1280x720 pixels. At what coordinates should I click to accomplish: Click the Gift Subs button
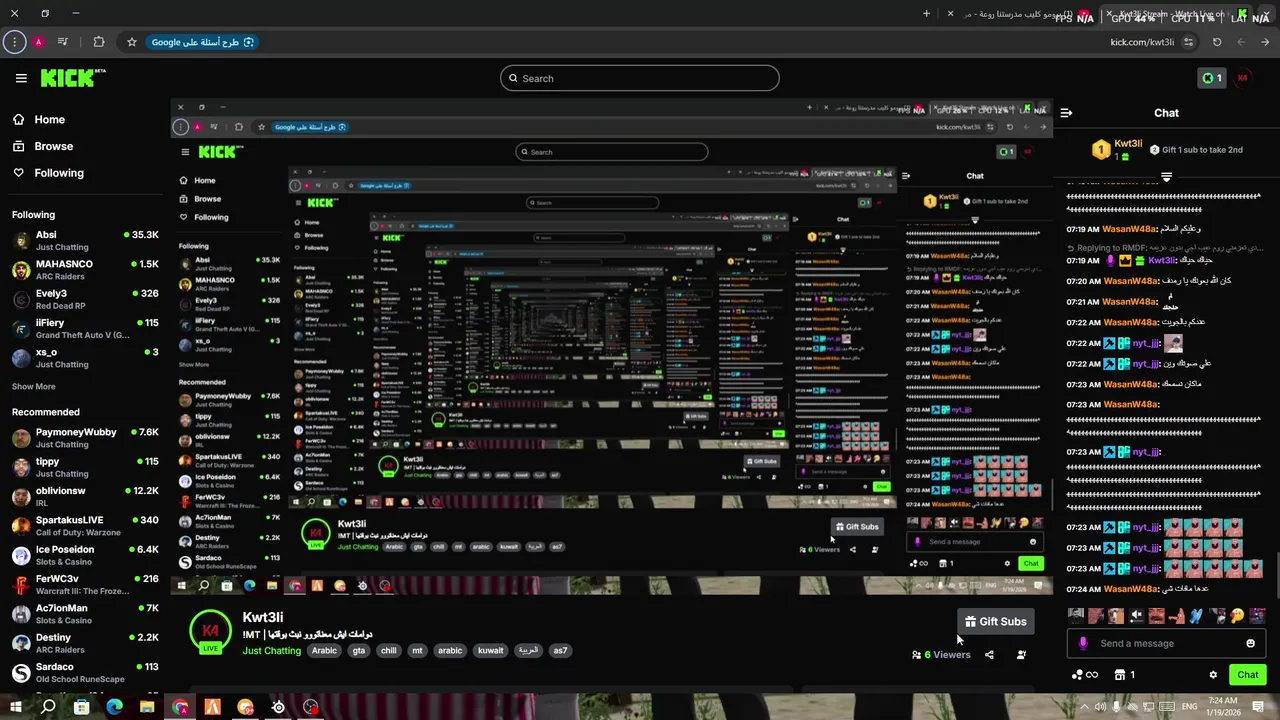(995, 621)
